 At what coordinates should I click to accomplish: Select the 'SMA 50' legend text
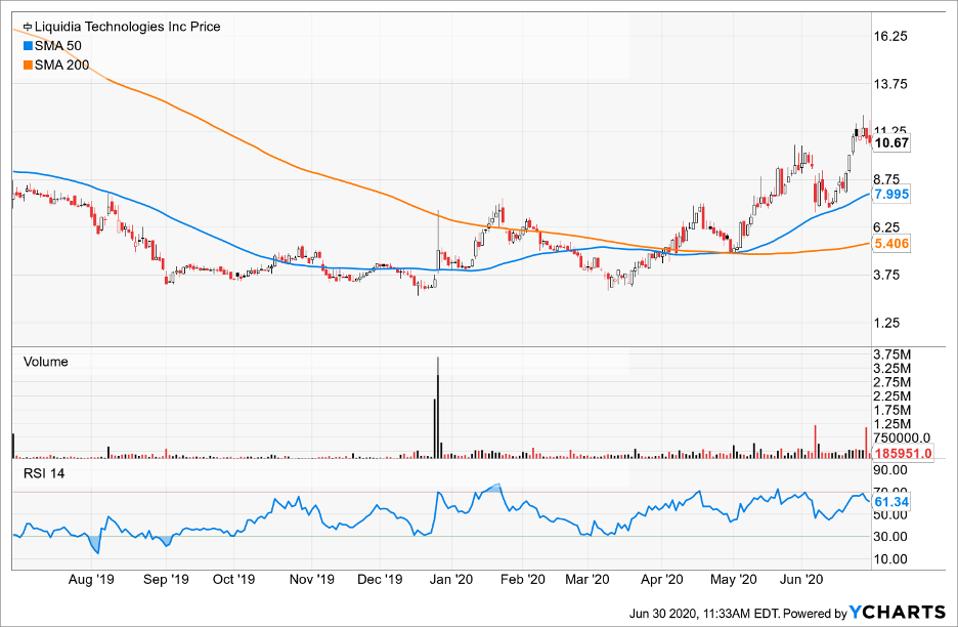point(57,46)
